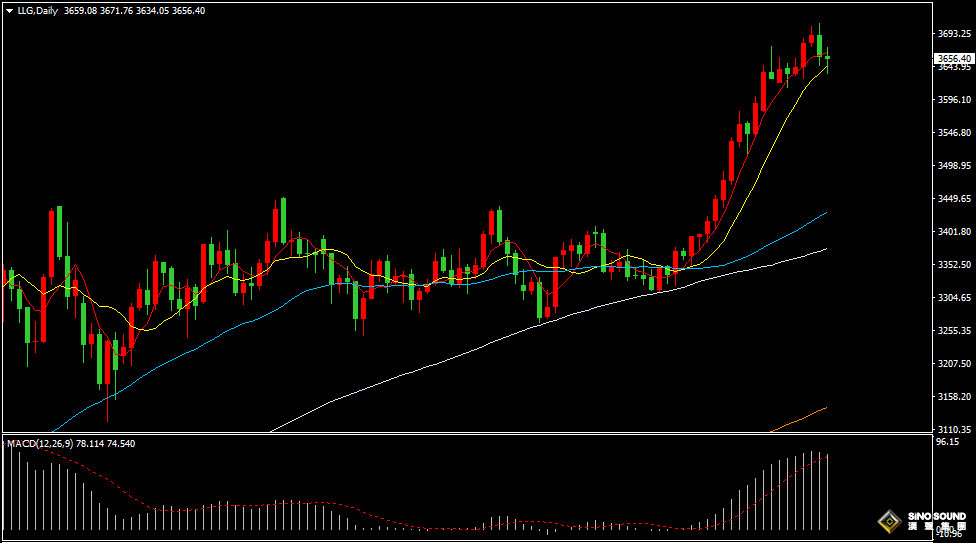
Task: Open the LLG,Daily chart dropdown triangle
Action: point(9,11)
